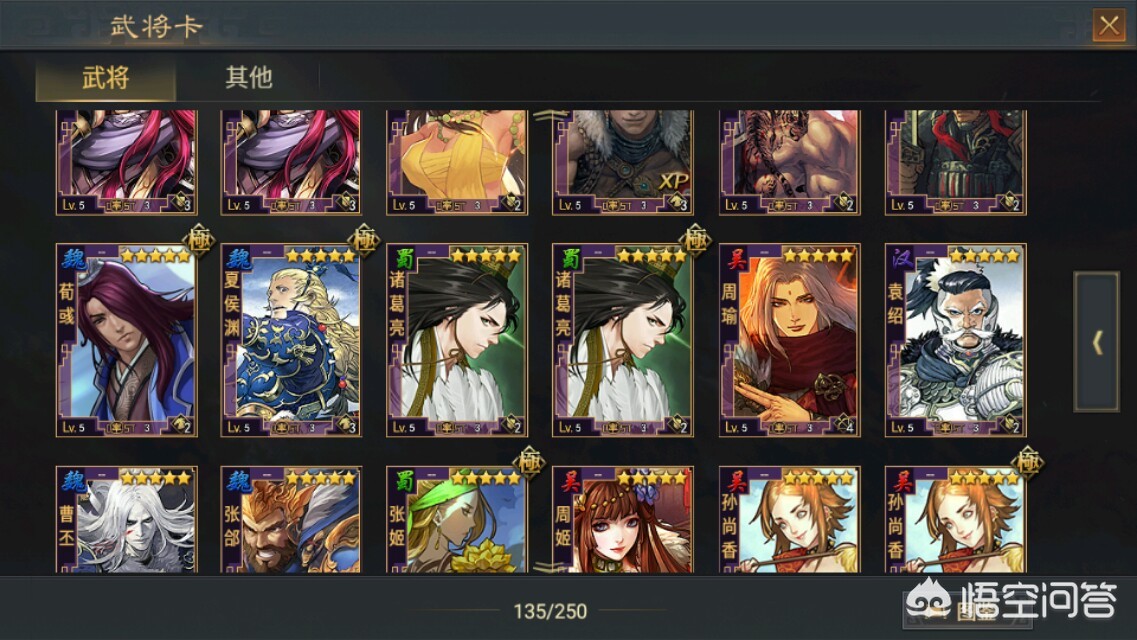Viewport: 1137px width, 640px height.
Task: Expand the side panel with the arrow
Action: tap(1096, 342)
